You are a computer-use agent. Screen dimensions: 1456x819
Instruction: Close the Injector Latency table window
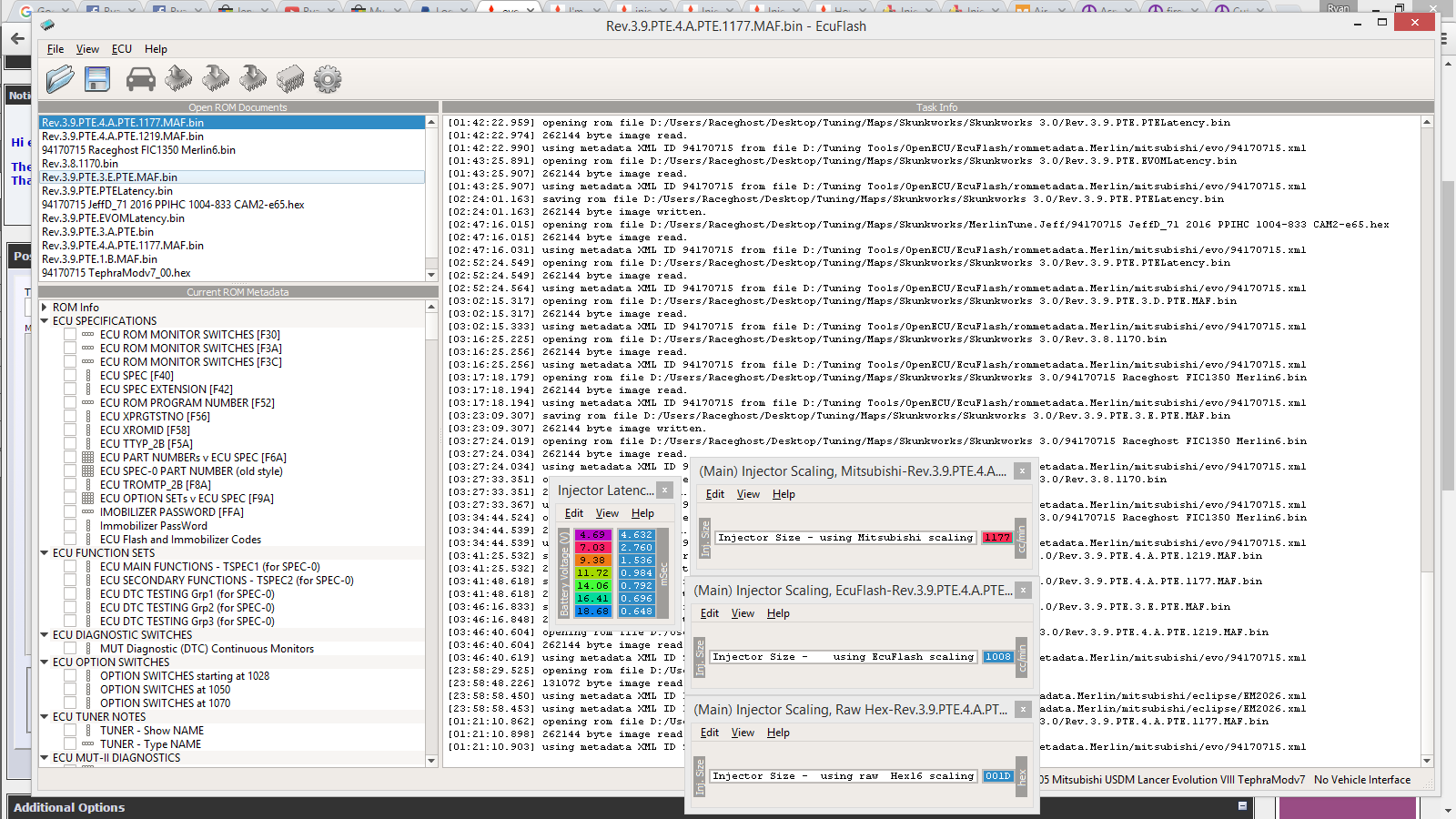click(664, 490)
